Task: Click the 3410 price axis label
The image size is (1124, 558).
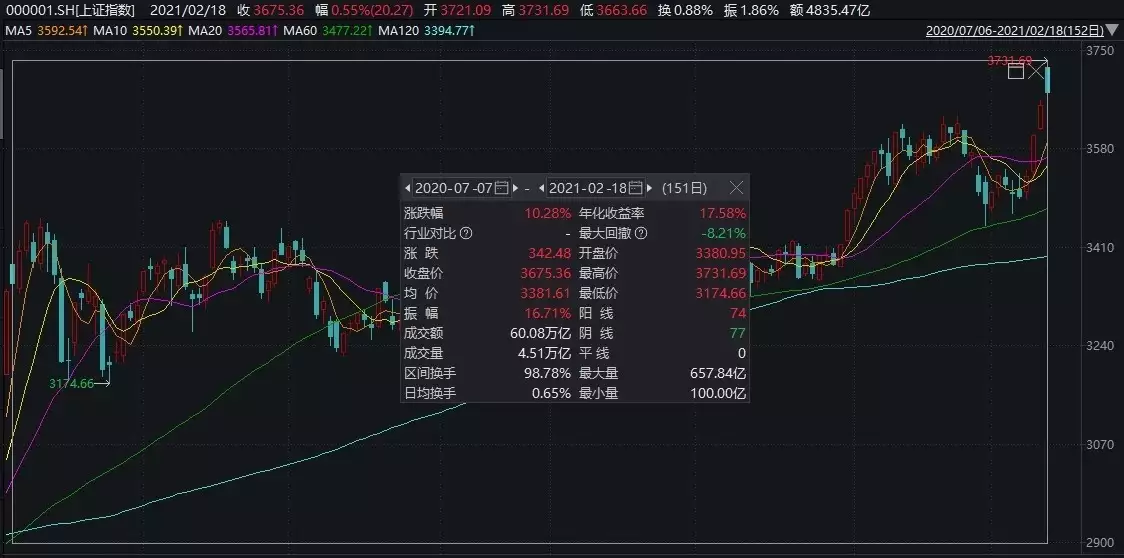Action: 1100,248
